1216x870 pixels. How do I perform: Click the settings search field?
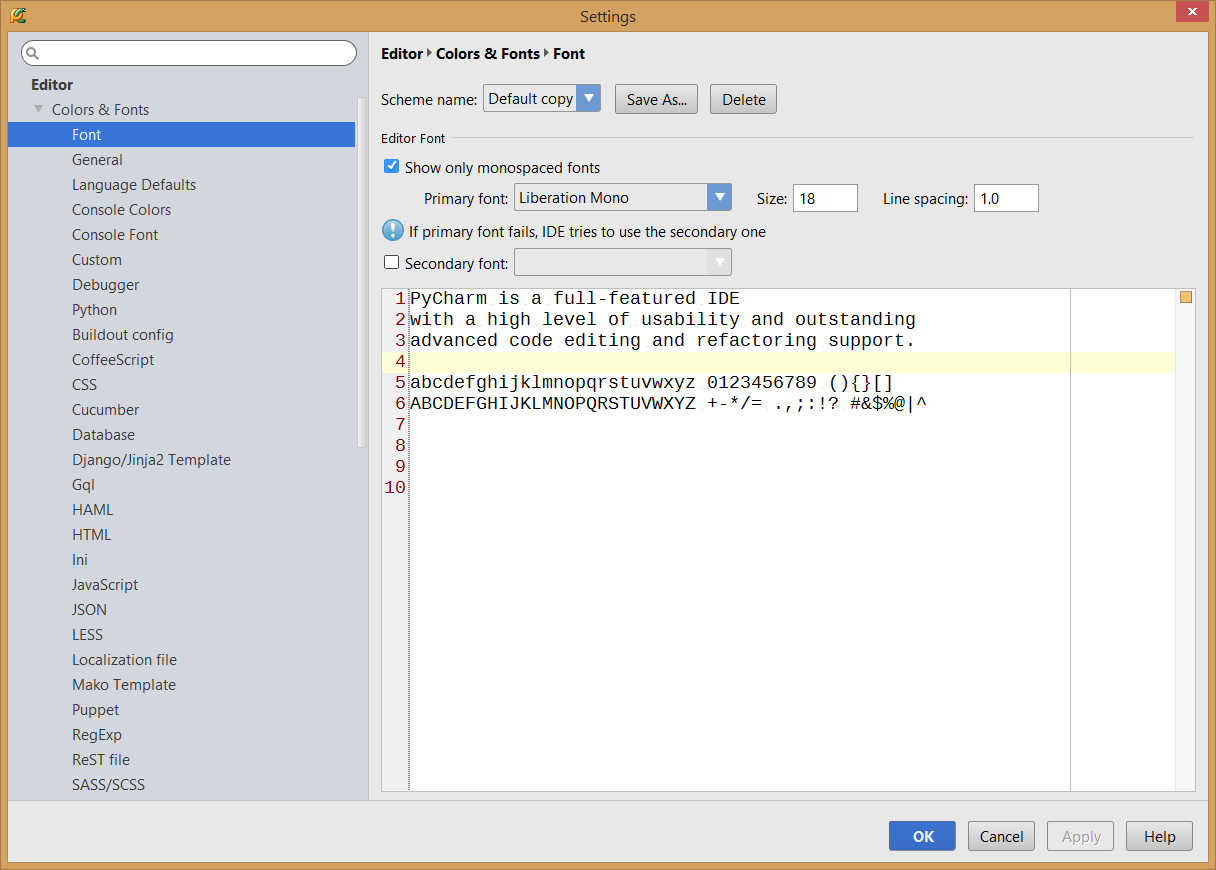189,53
